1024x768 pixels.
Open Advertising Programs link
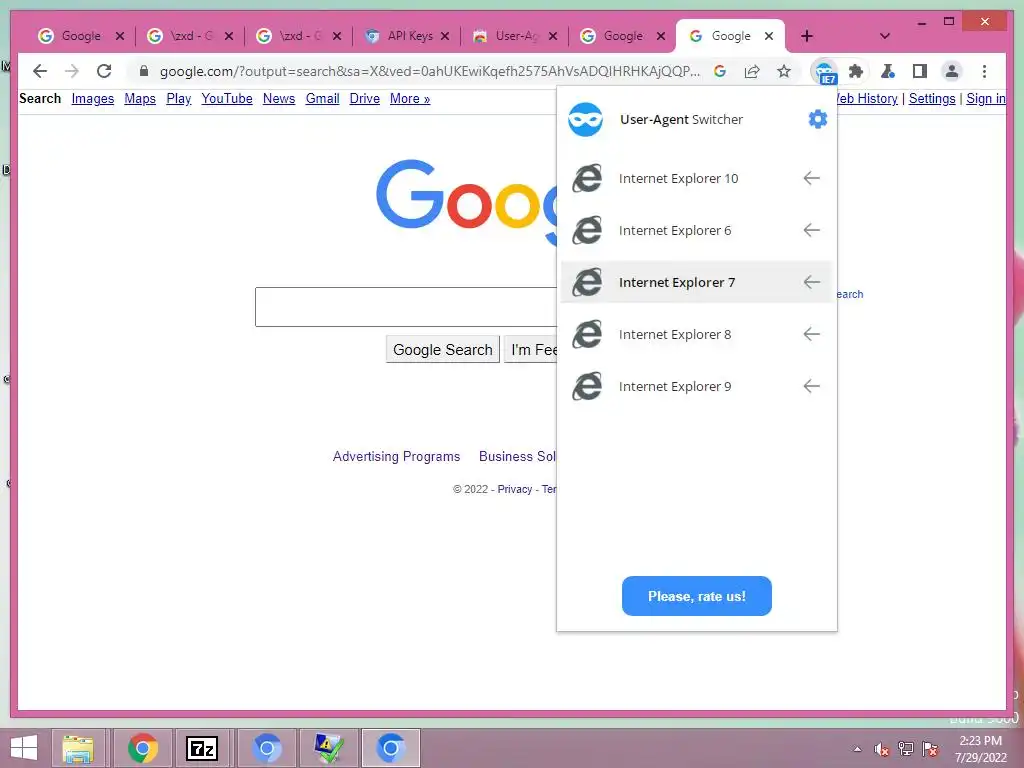(x=396, y=456)
